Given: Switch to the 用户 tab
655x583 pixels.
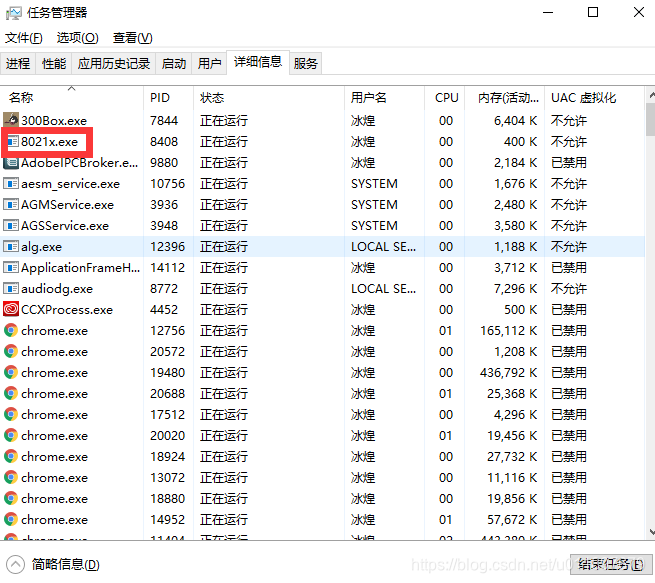Looking at the screenshot, I should (x=209, y=63).
